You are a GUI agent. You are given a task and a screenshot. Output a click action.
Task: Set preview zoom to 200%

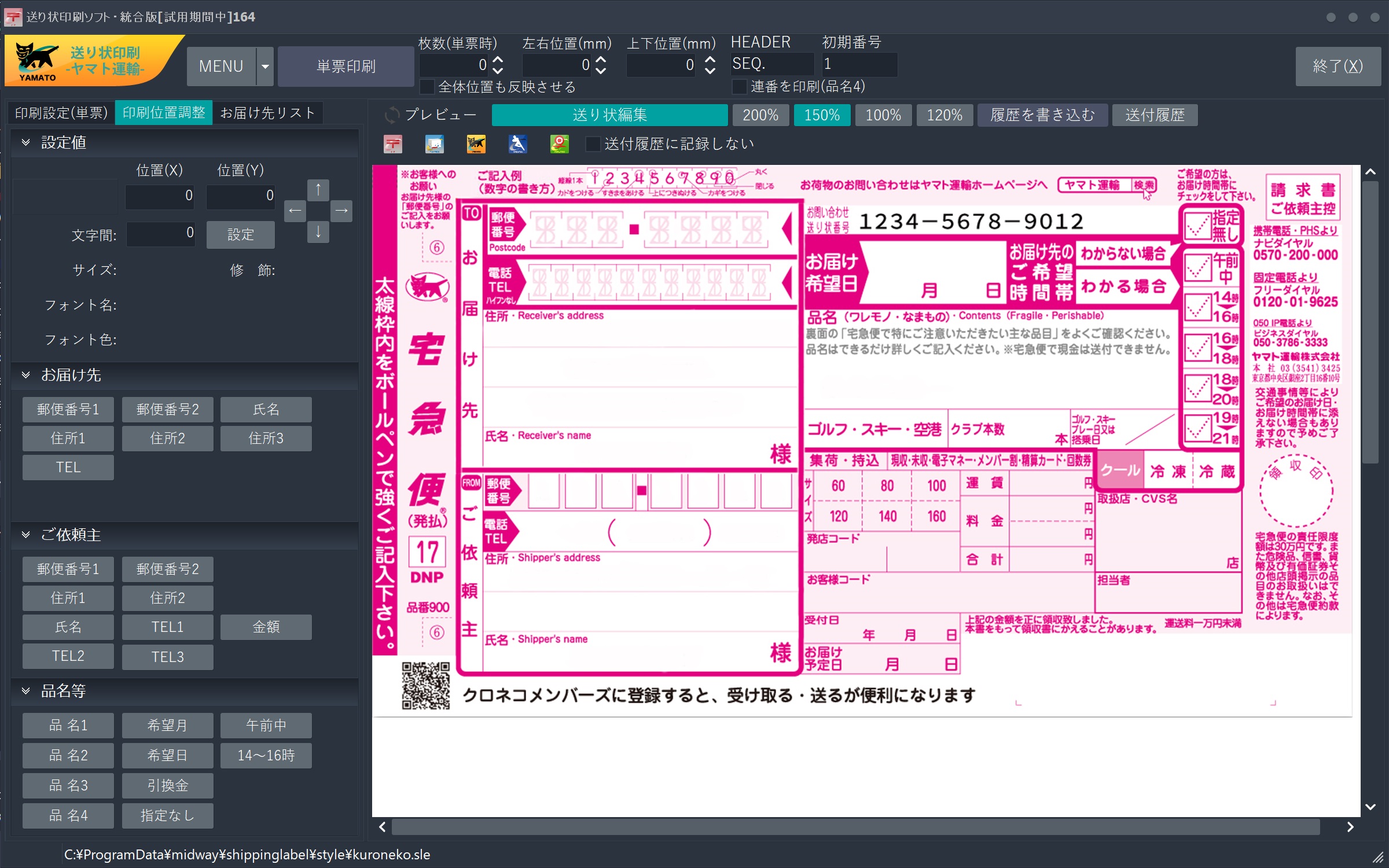(760, 115)
